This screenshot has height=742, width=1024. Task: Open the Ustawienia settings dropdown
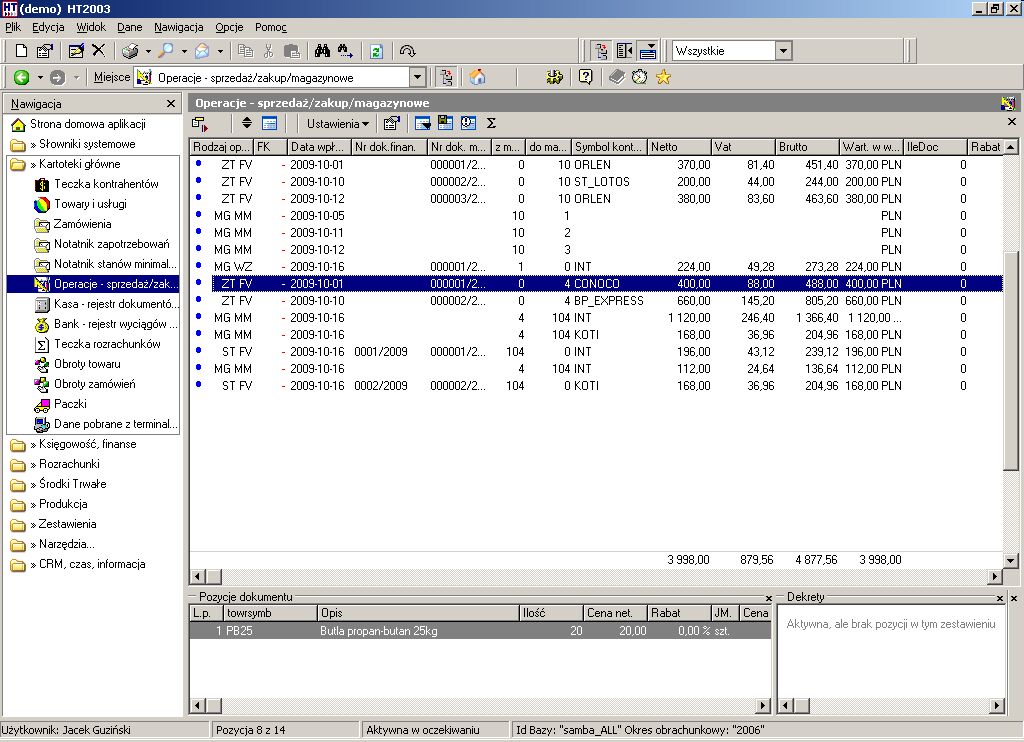[338, 123]
